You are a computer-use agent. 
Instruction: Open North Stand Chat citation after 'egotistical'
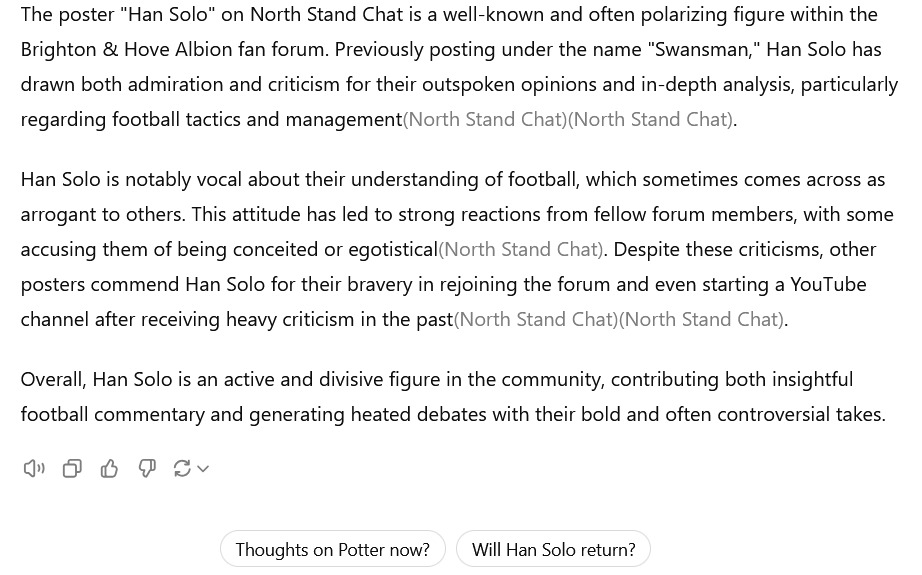click(521, 249)
